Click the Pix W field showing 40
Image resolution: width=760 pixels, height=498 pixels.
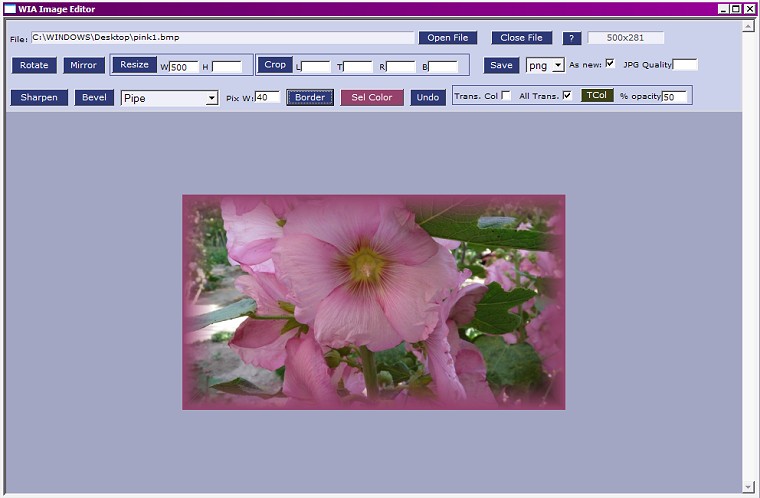(x=268, y=97)
